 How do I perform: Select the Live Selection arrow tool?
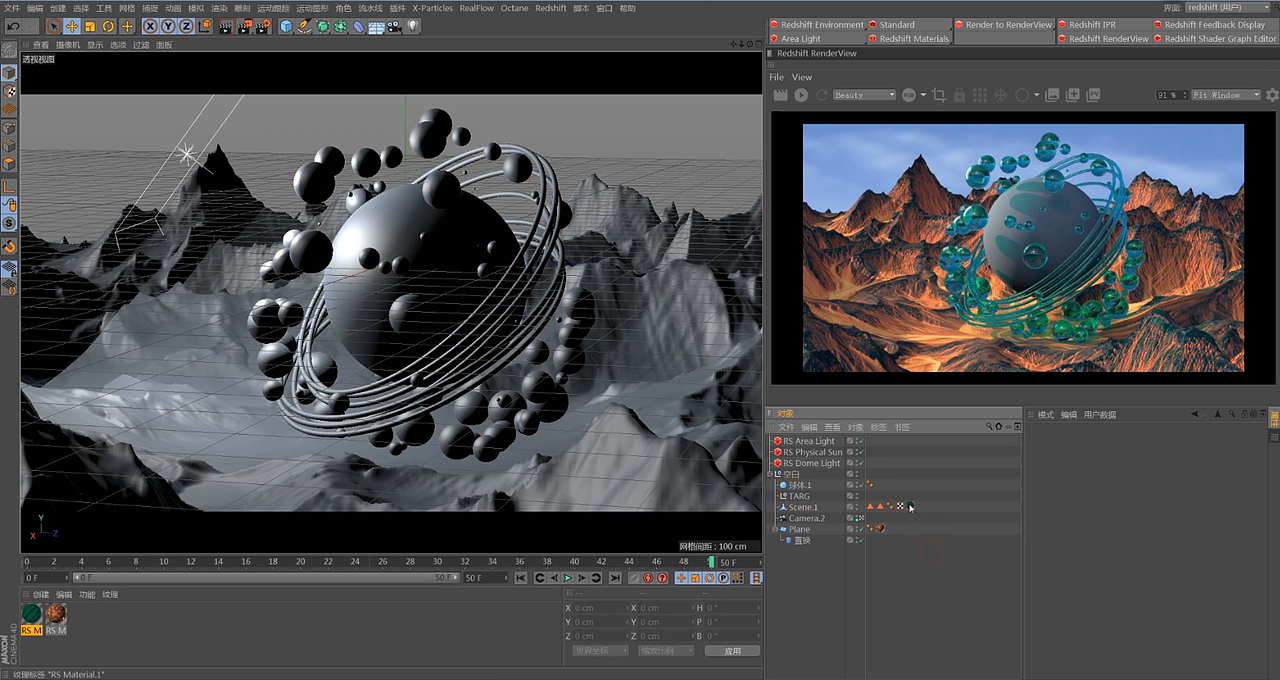[54, 26]
